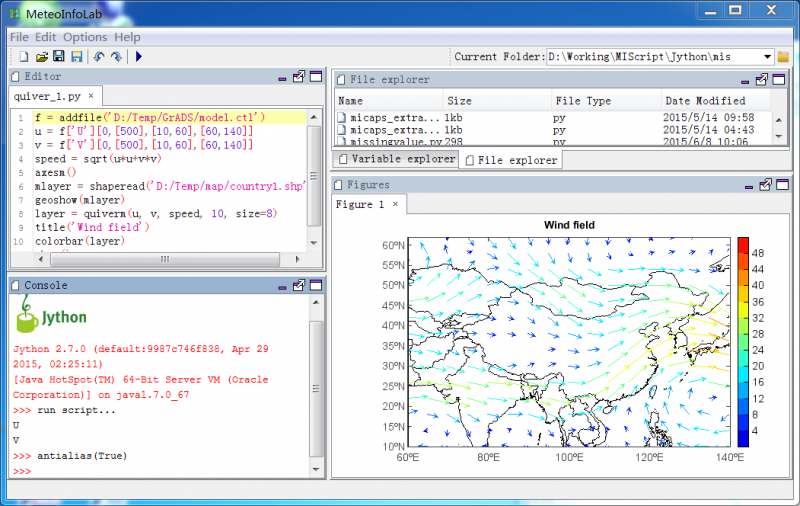Expand the Current Folder path dropdown
800x506 pixels.
[767, 57]
